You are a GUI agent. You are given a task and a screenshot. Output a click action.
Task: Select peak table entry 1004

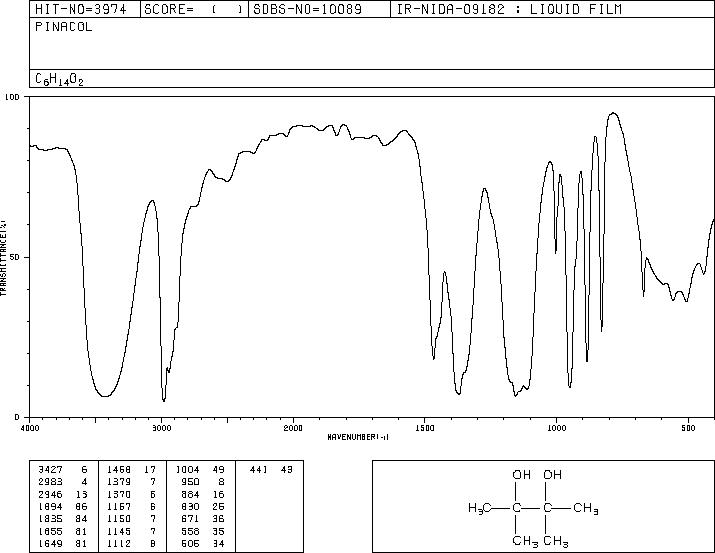pyautogui.click(x=187, y=470)
